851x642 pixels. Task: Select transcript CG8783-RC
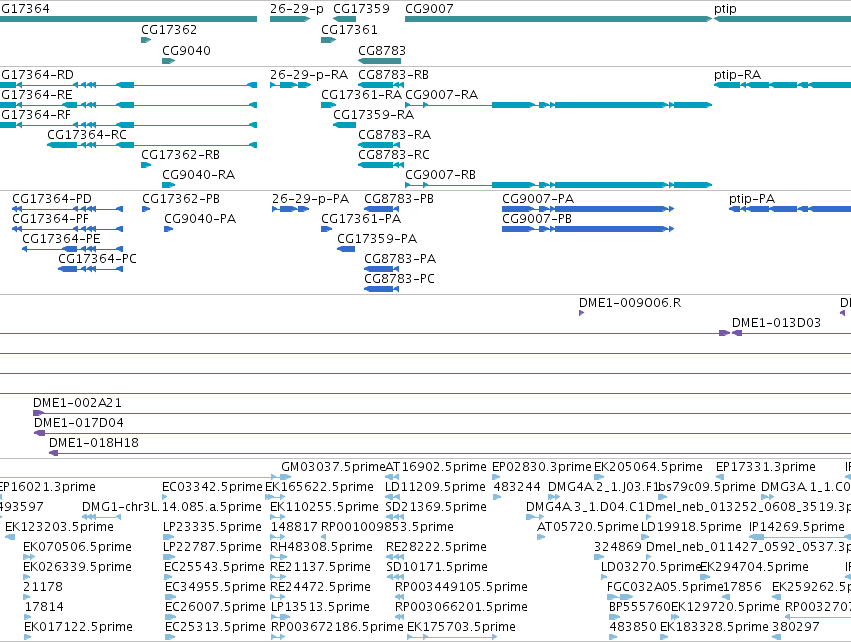[379, 165]
